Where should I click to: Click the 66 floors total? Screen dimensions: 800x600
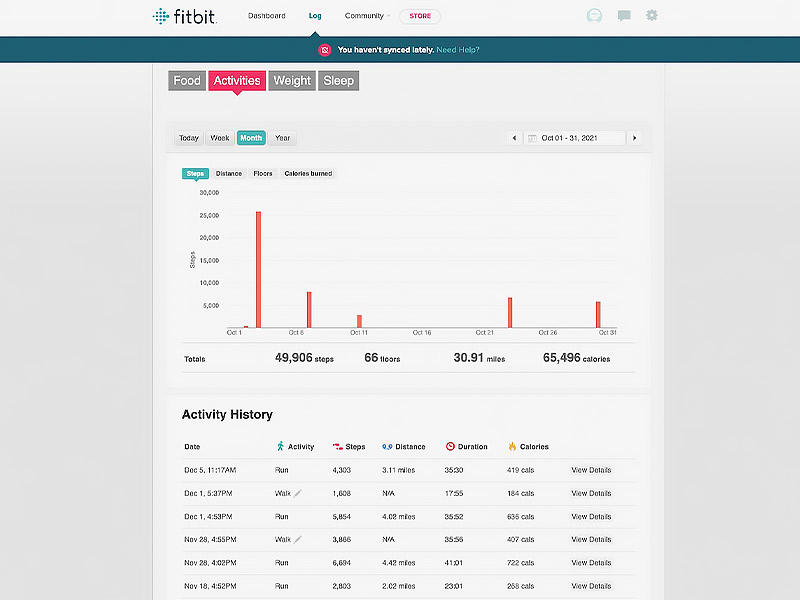click(382, 358)
